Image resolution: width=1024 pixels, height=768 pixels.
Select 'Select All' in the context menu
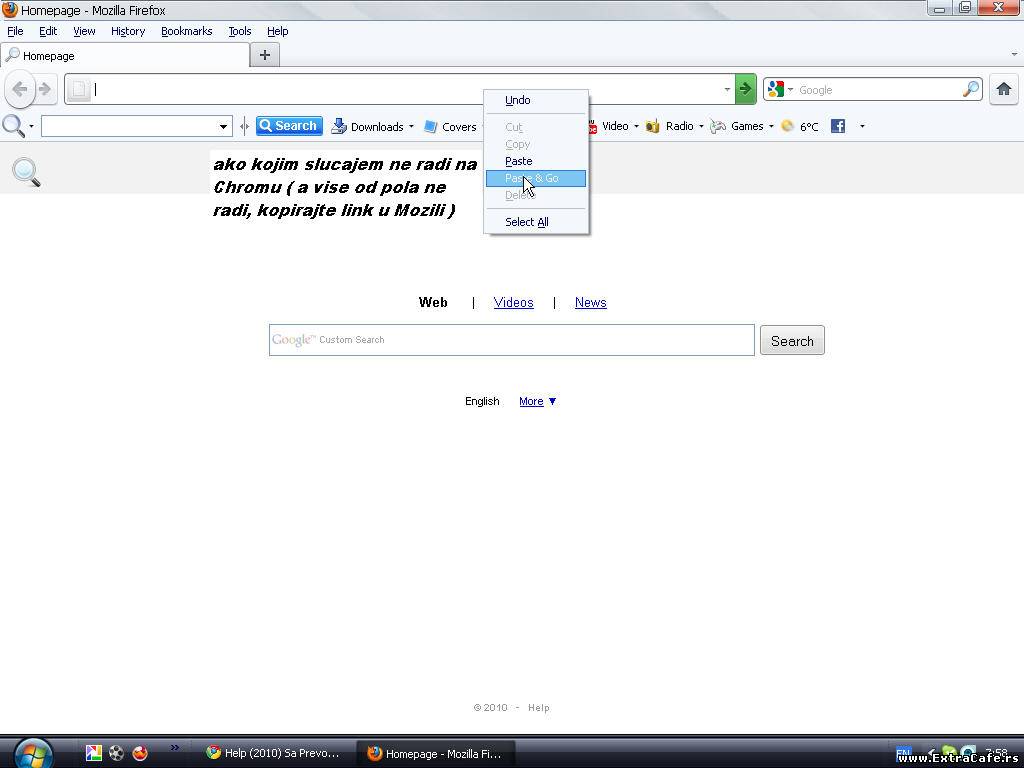526,222
